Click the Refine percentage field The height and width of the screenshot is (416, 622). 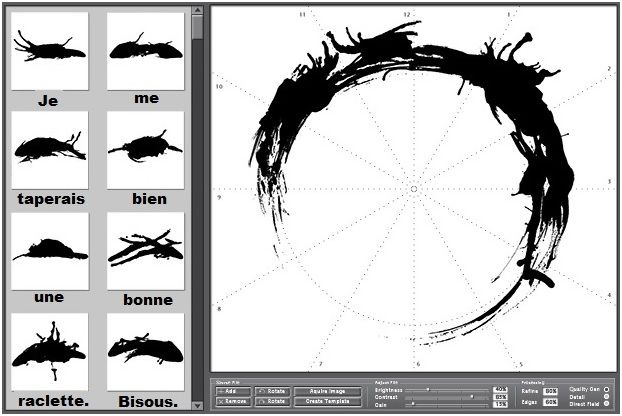click(x=550, y=391)
